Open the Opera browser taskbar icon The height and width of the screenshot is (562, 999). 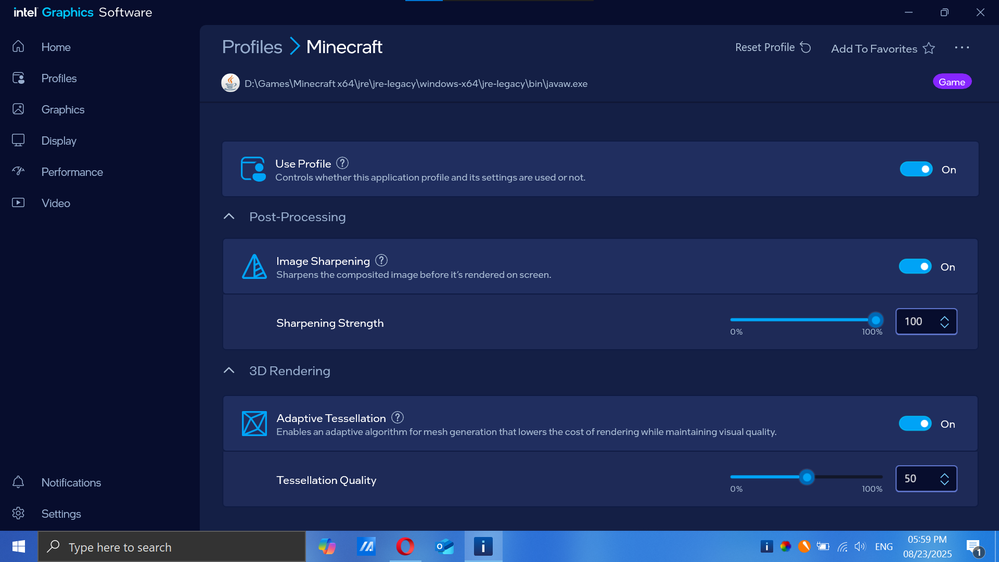405,547
